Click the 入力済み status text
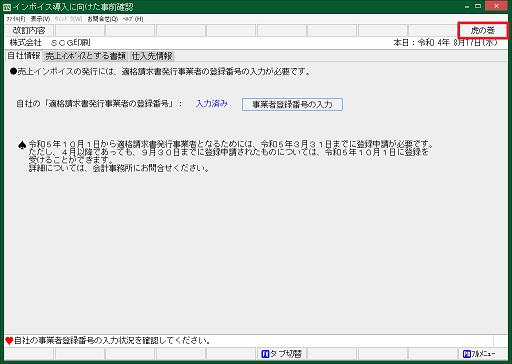The height and width of the screenshot is (364, 512). (x=212, y=104)
